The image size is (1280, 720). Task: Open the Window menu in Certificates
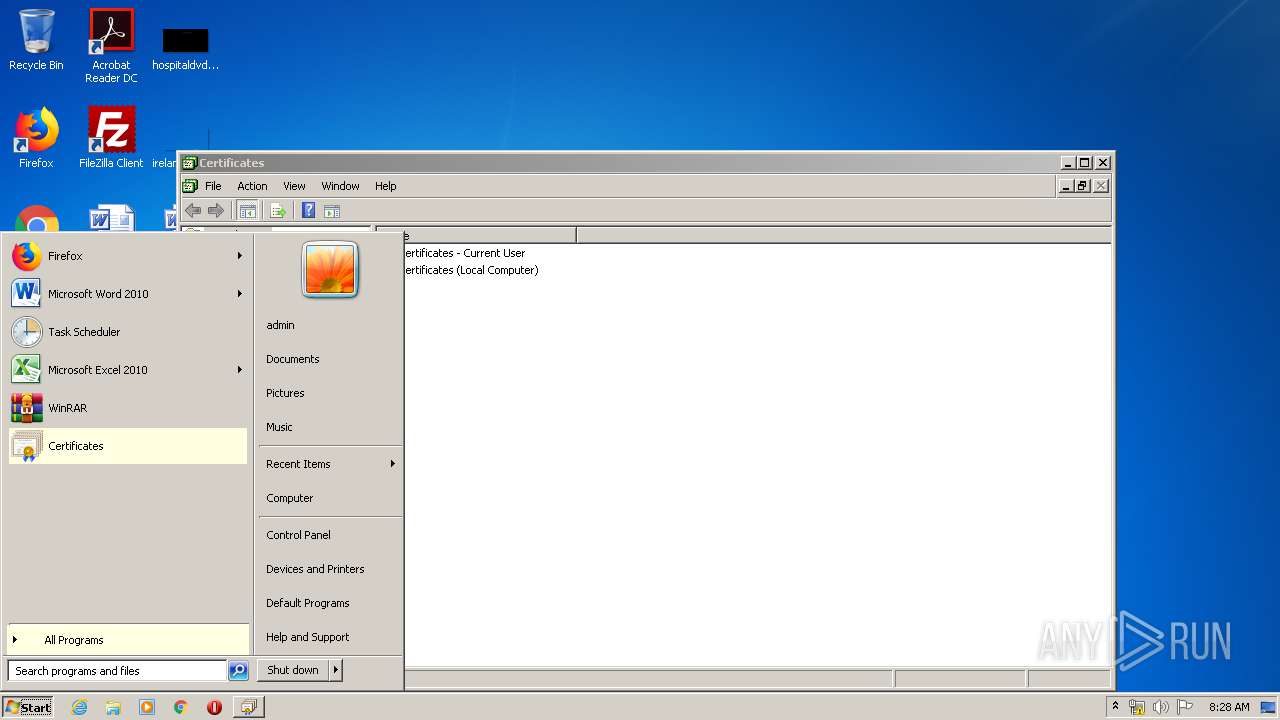340,186
